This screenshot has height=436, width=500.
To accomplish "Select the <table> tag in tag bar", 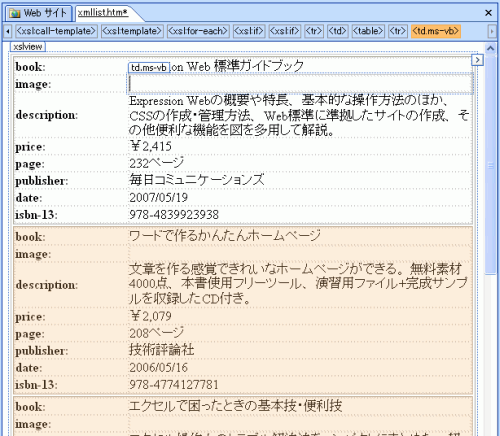I will point(368,31).
